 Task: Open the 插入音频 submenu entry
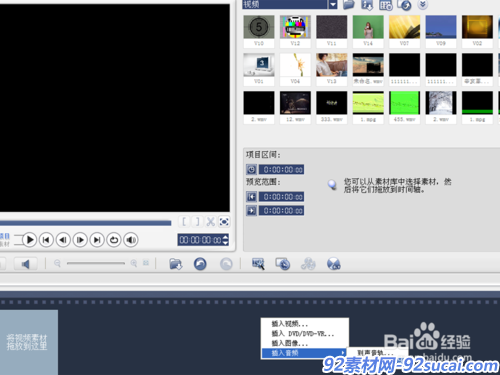pos(305,353)
